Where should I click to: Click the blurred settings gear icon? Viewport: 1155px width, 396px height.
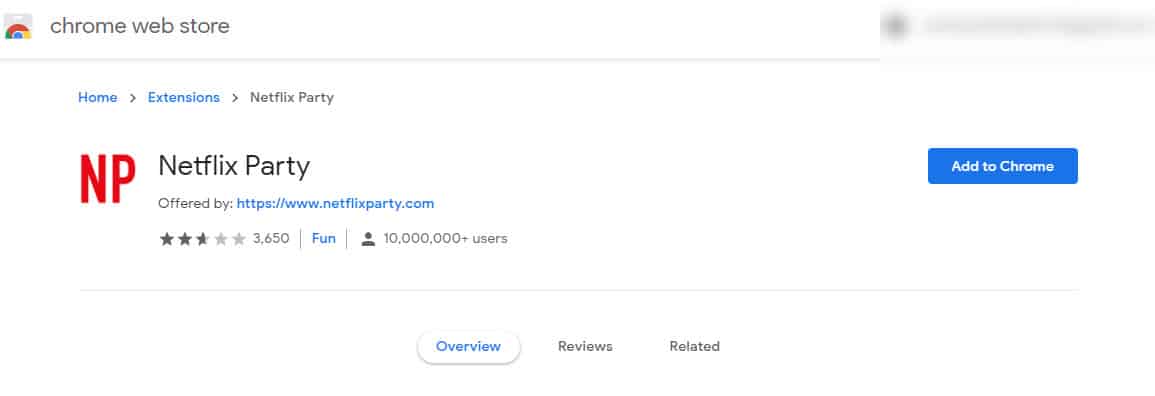point(896,26)
